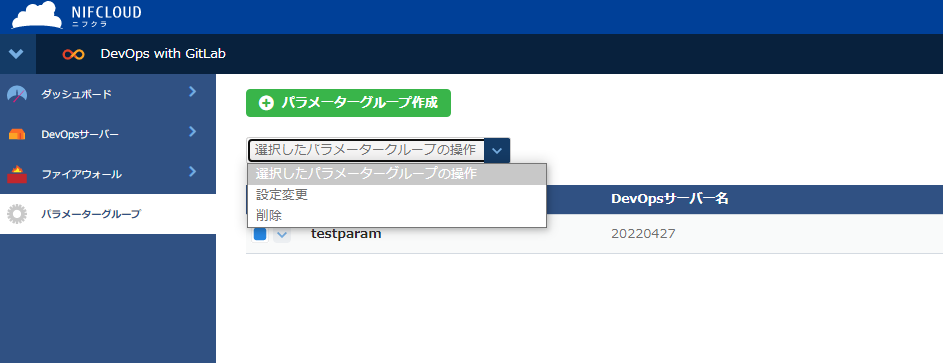Click the パラメーターグループ gear icon
This screenshot has width=943, height=363.
[x=17, y=214]
